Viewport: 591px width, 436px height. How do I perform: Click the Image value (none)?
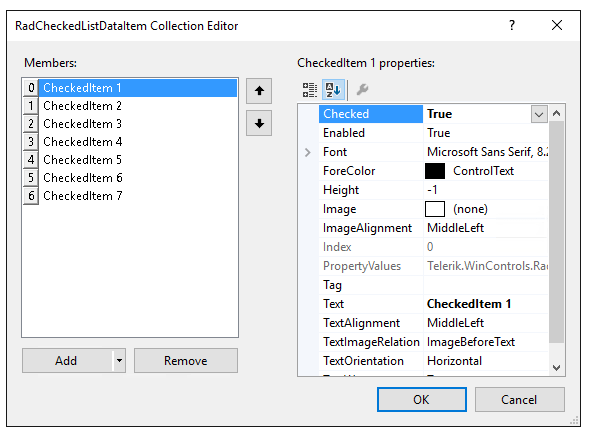[470, 209]
